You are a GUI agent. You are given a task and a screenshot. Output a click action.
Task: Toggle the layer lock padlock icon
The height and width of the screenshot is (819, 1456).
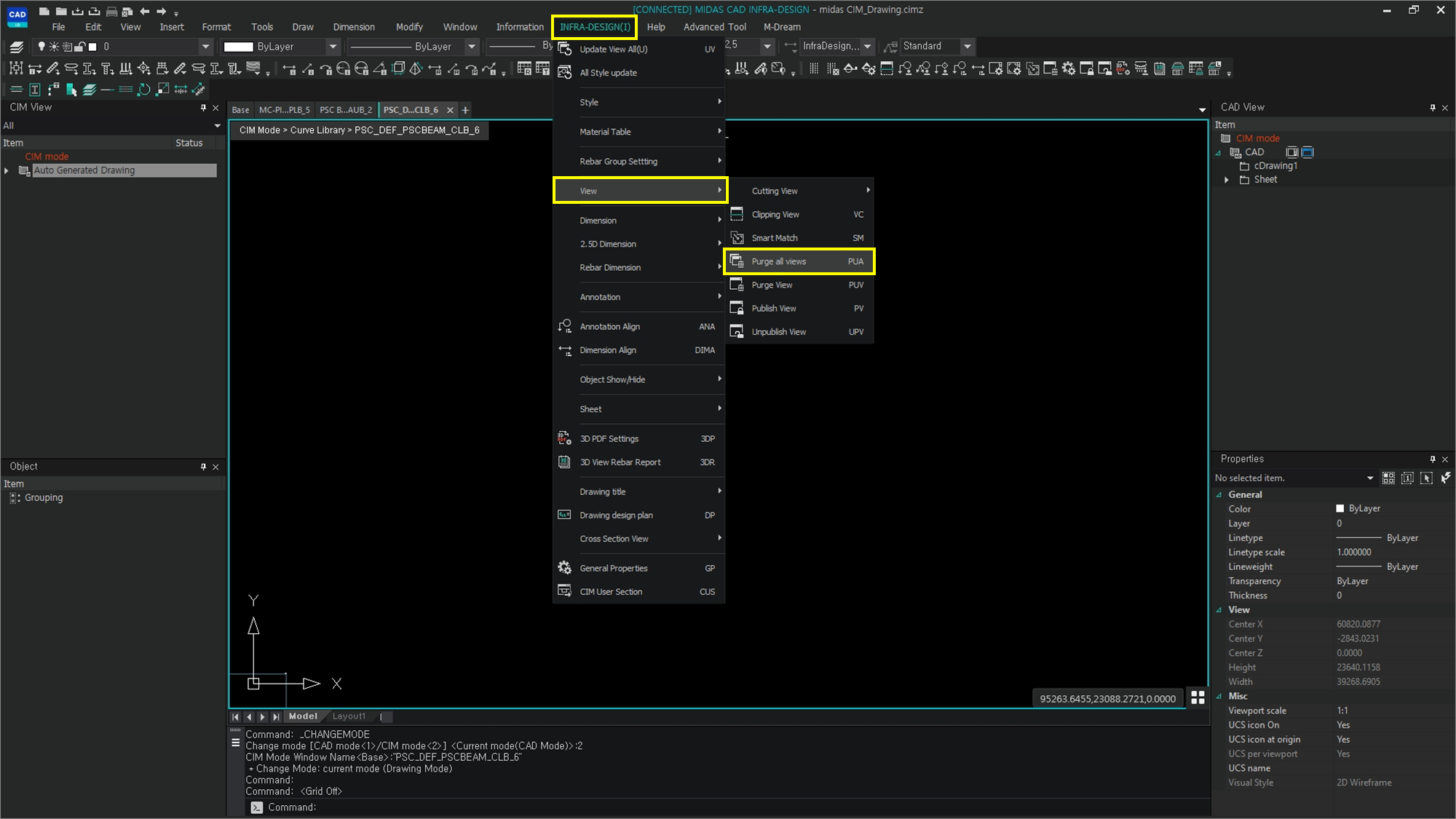coord(80,47)
